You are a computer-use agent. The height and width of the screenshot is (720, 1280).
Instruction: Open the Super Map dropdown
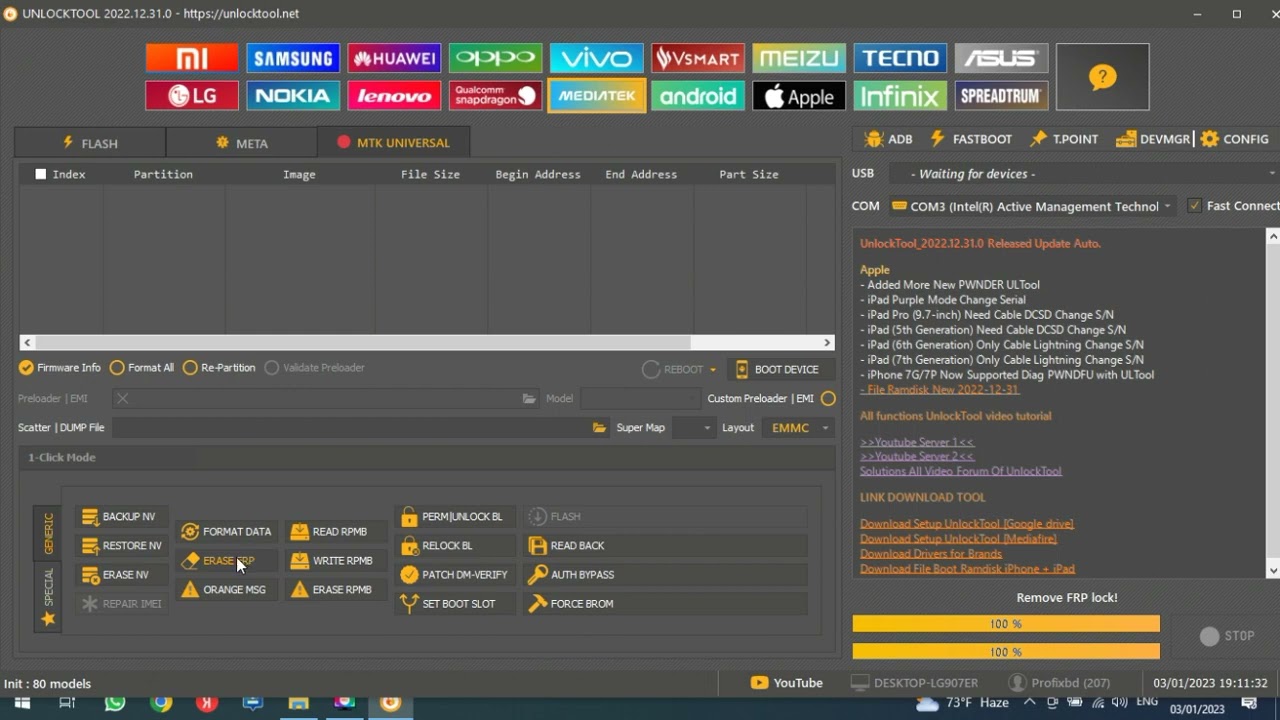click(693, 428)
